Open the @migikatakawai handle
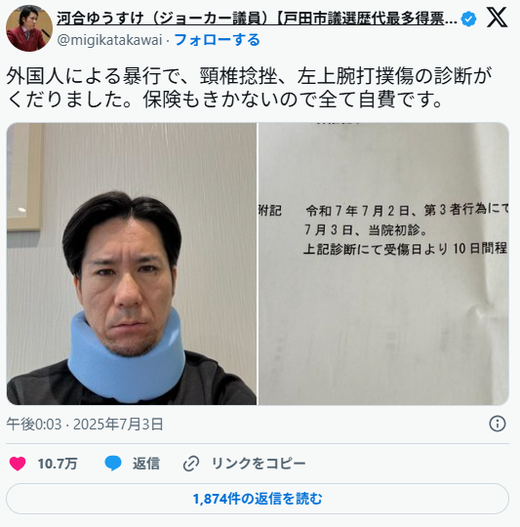This screenshot has width=520, height=527. tap(110, 40)
